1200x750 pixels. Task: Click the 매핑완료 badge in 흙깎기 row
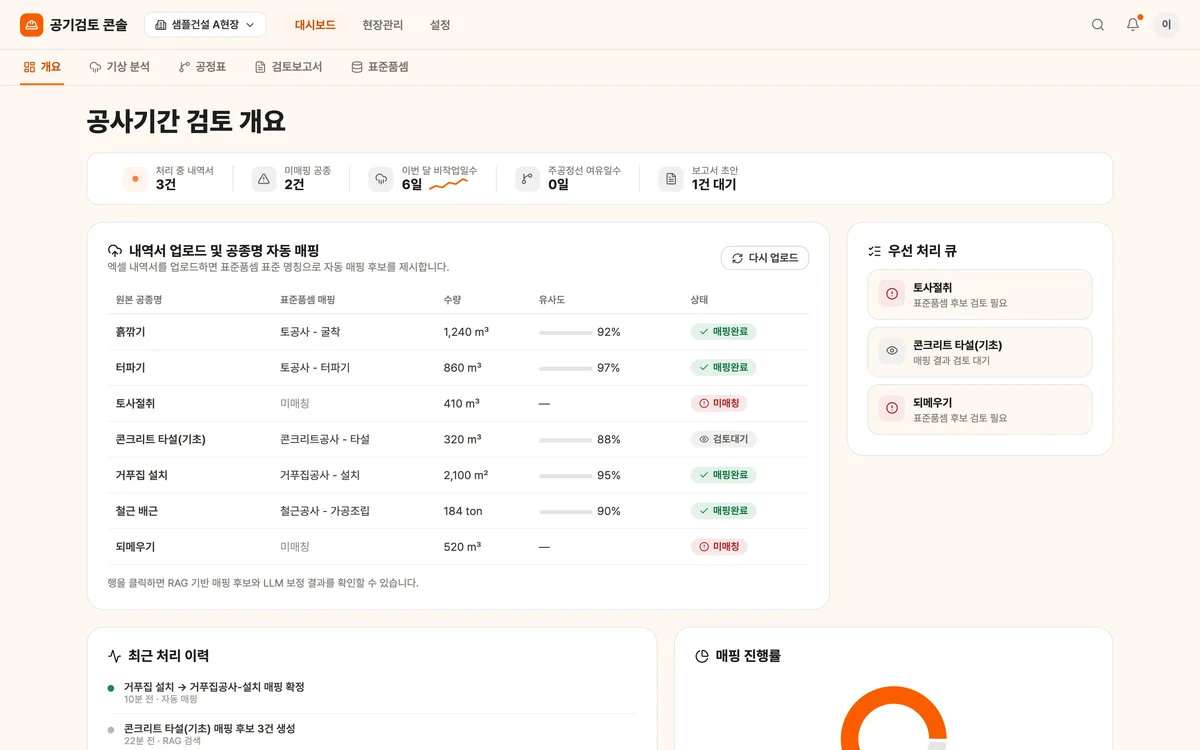click(x=723, y=331)
